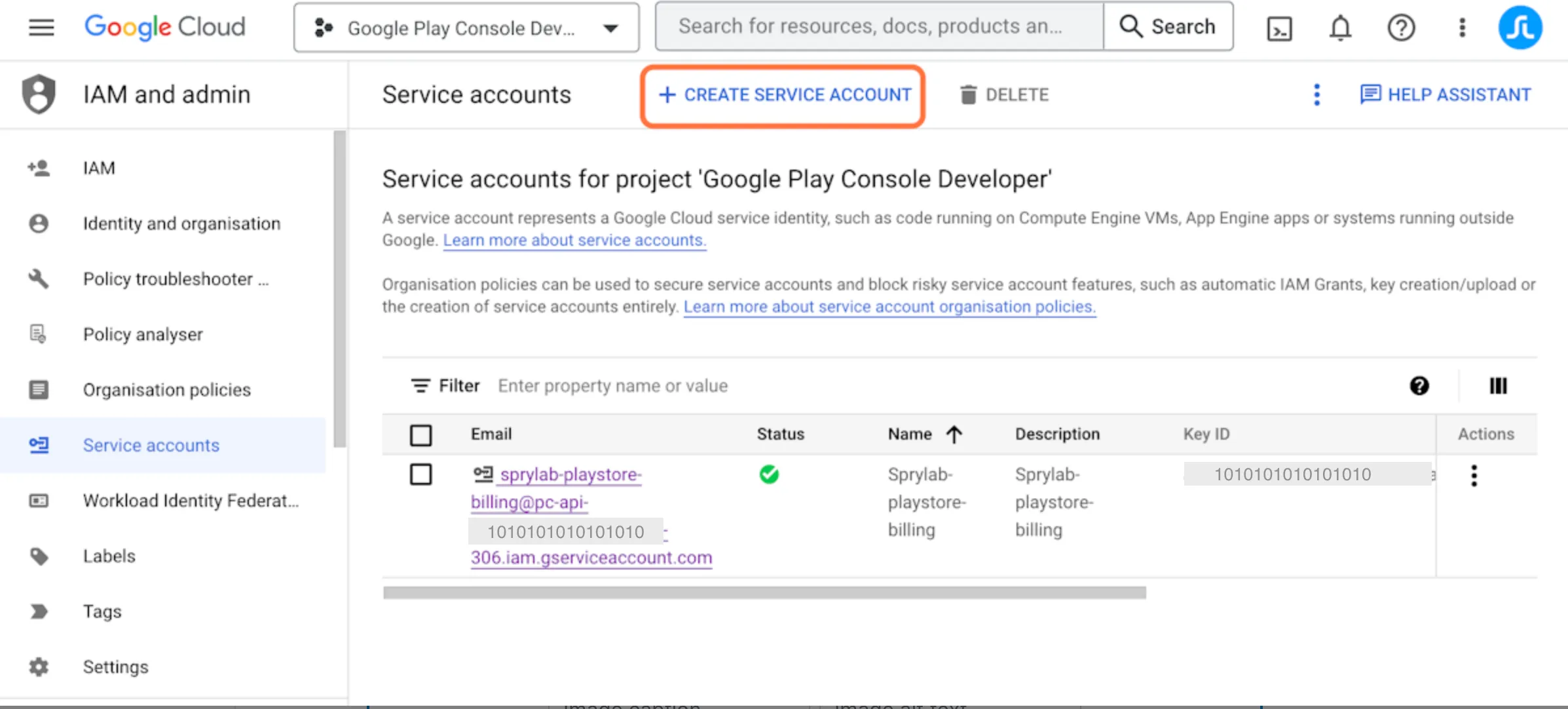Viewport: 1568px width, 709px height.
Task: Click the Settings gear icon in sidebar
Action: pos(39,667)
